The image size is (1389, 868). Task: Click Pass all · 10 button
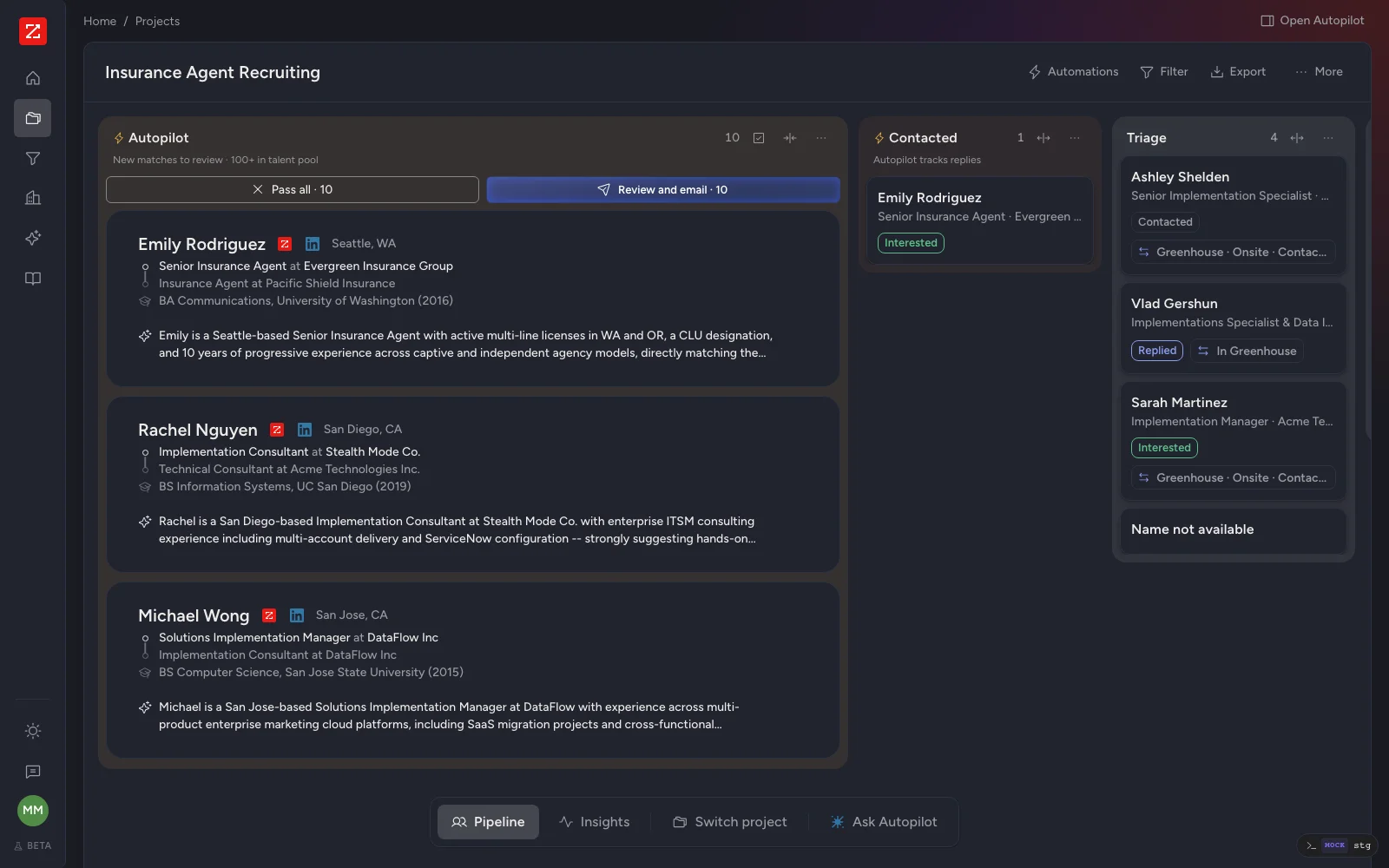pos(293,190)
